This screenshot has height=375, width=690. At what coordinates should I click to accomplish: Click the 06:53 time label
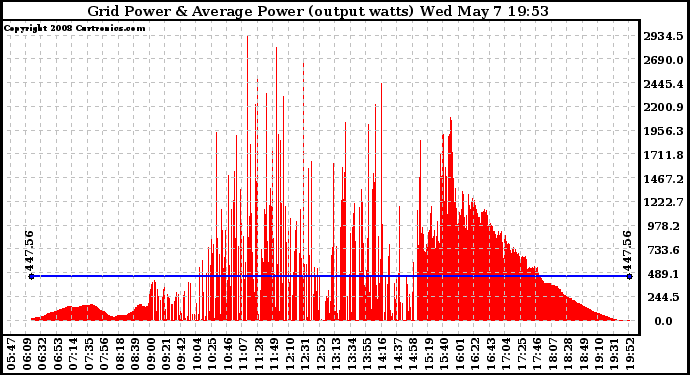[57, 354]
